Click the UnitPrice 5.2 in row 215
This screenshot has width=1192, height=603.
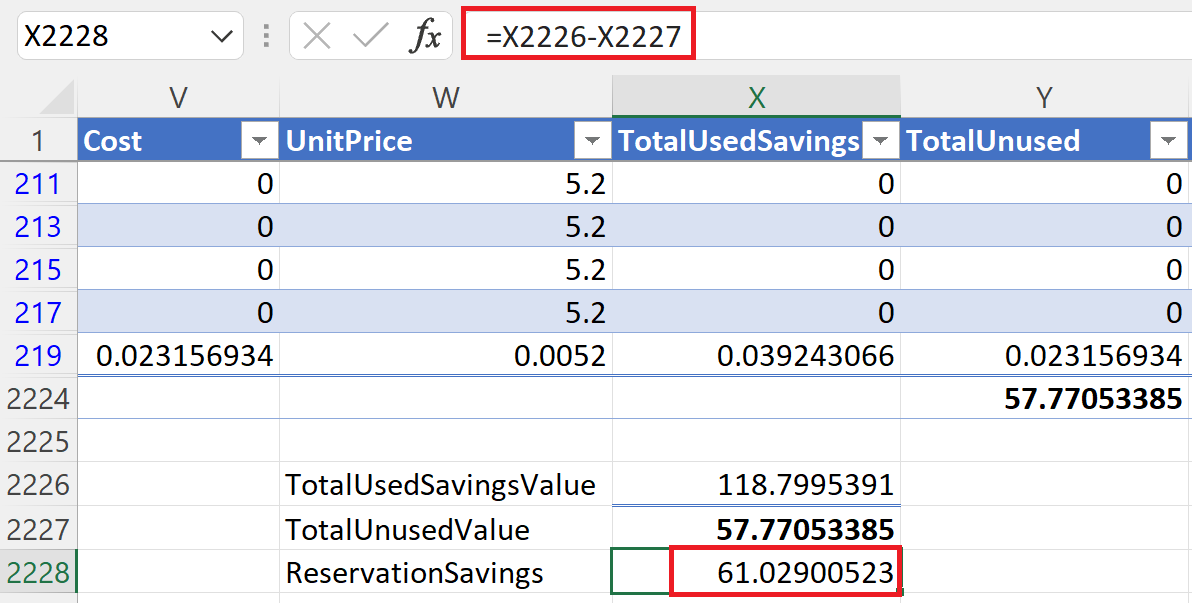445,270
